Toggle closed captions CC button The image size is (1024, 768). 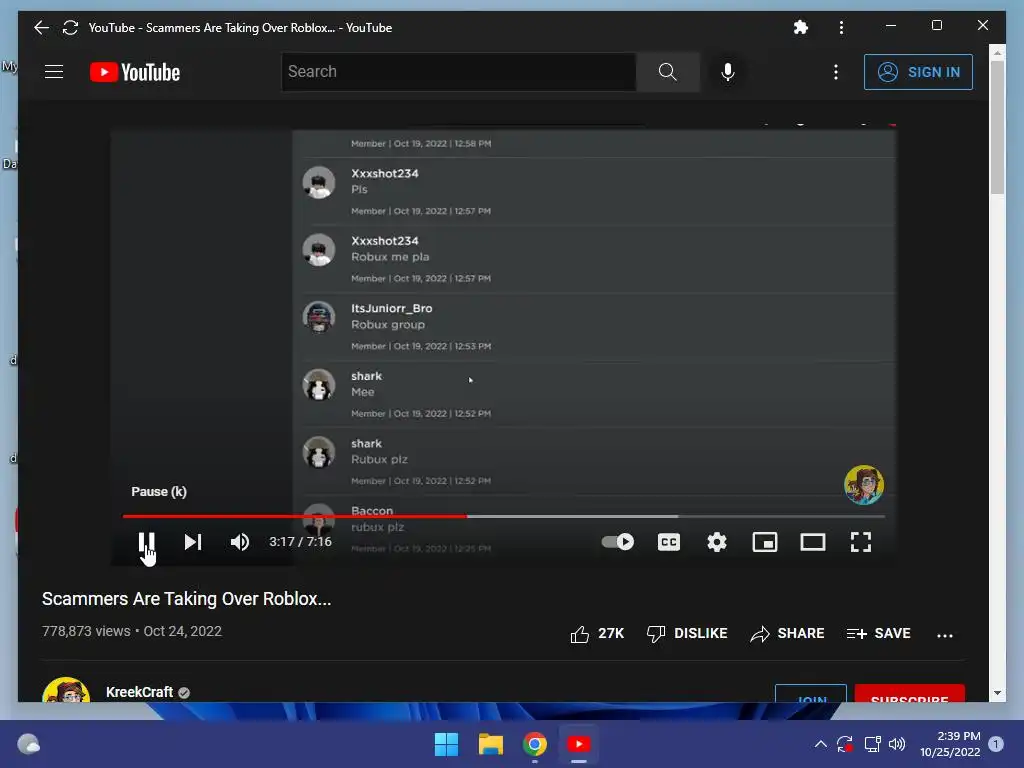[669, 542]
